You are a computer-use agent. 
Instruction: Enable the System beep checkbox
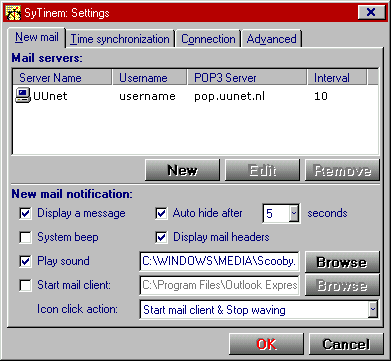point(26,238)
